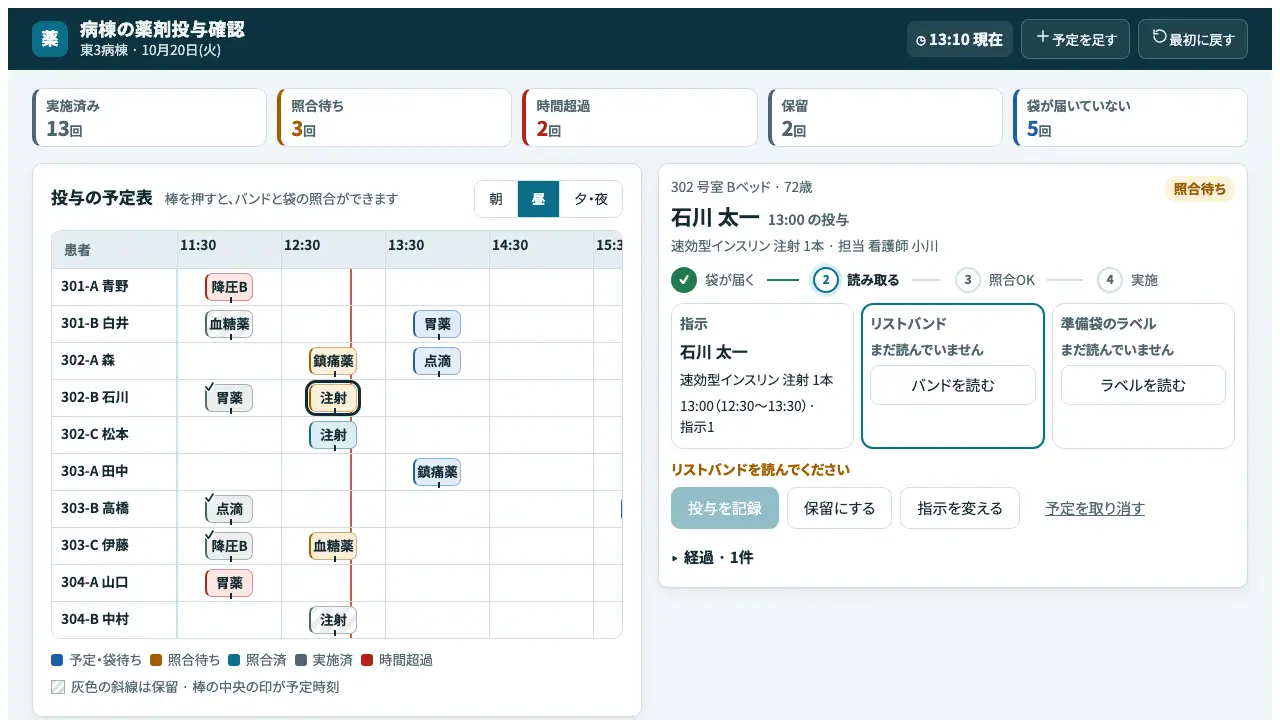
Task: Click the リストバンド card in the detail panel
Action: [x=953, y=376]
